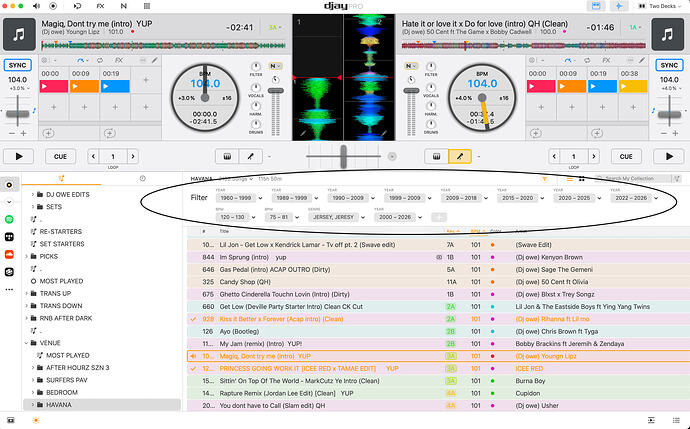Trigger deck 2 yellow cue point 00:38
This screenshot has width=690, height=429.
633,86
